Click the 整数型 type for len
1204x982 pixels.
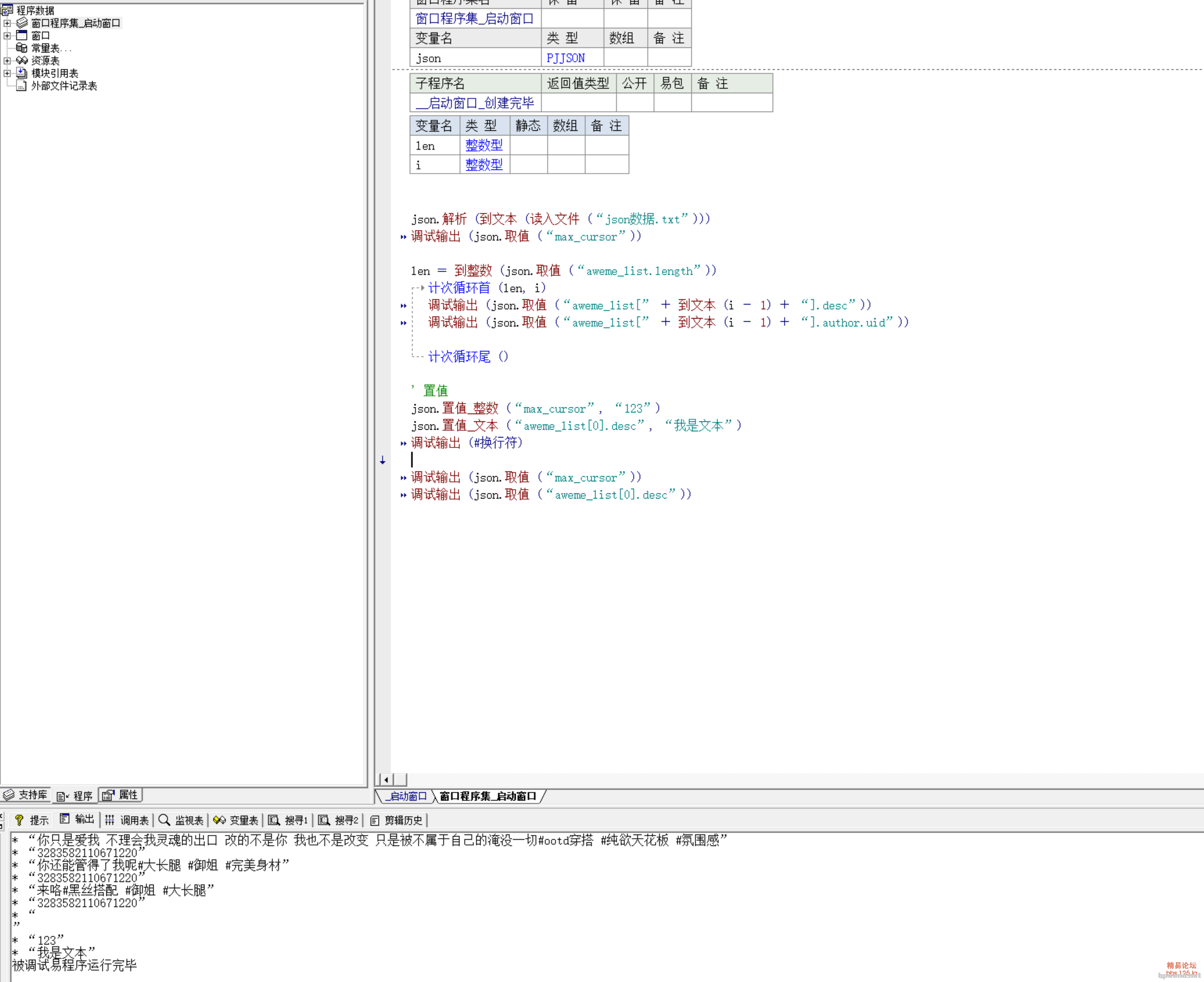[484, 146]
